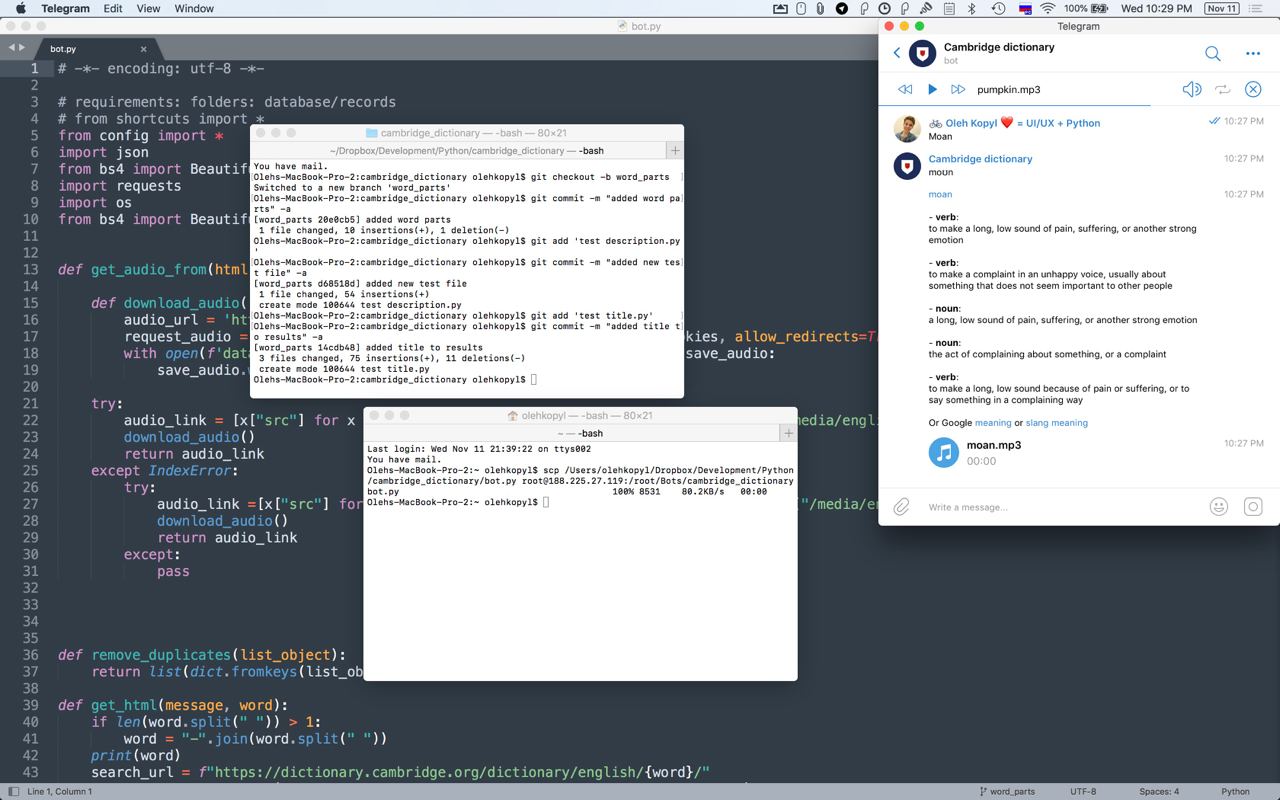
Task: Search within the Cambridge dictionary chat
Action: tap(1213, 53)
